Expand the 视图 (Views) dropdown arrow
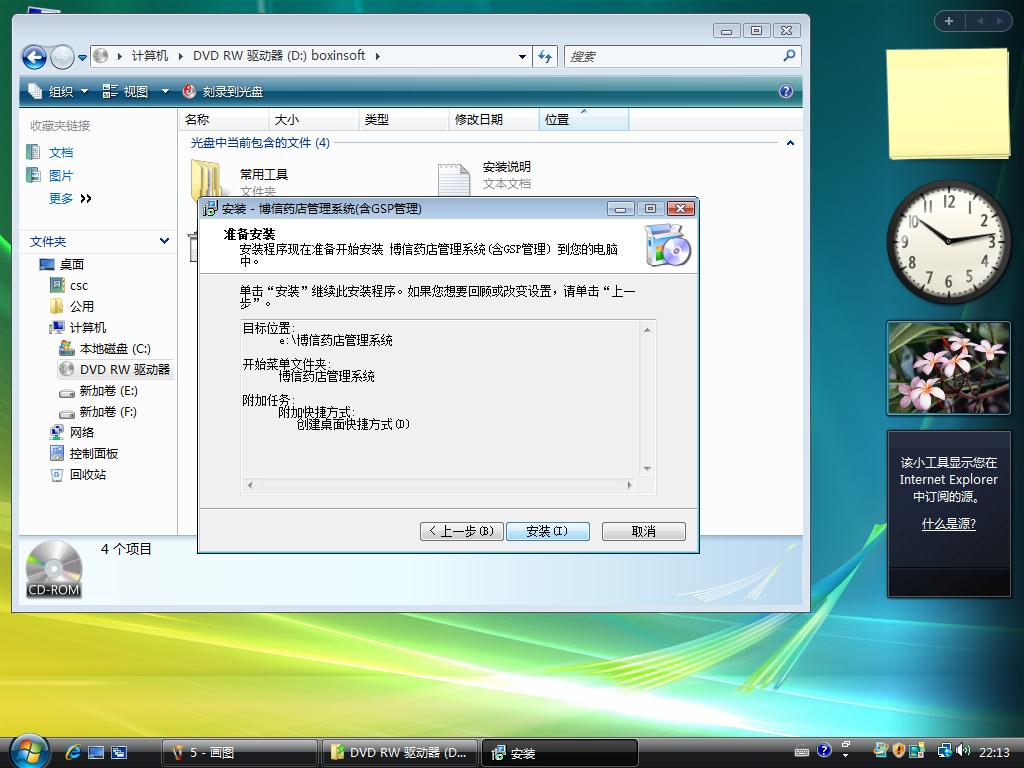 [166, 91]
